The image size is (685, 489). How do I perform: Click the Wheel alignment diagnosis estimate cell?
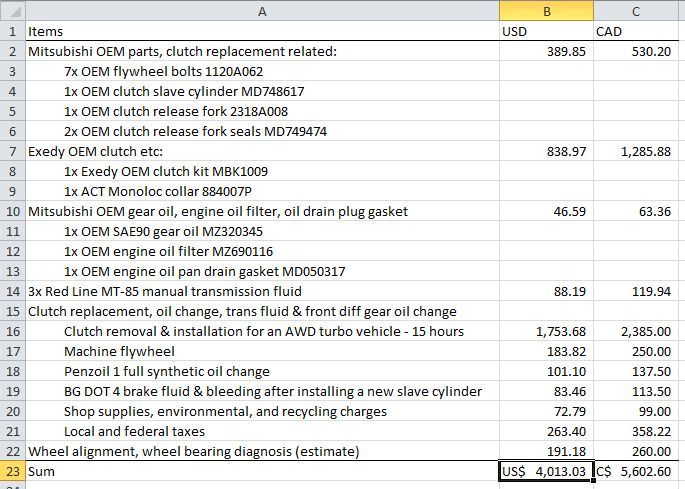pyautogui.click(x=261, y=451)
